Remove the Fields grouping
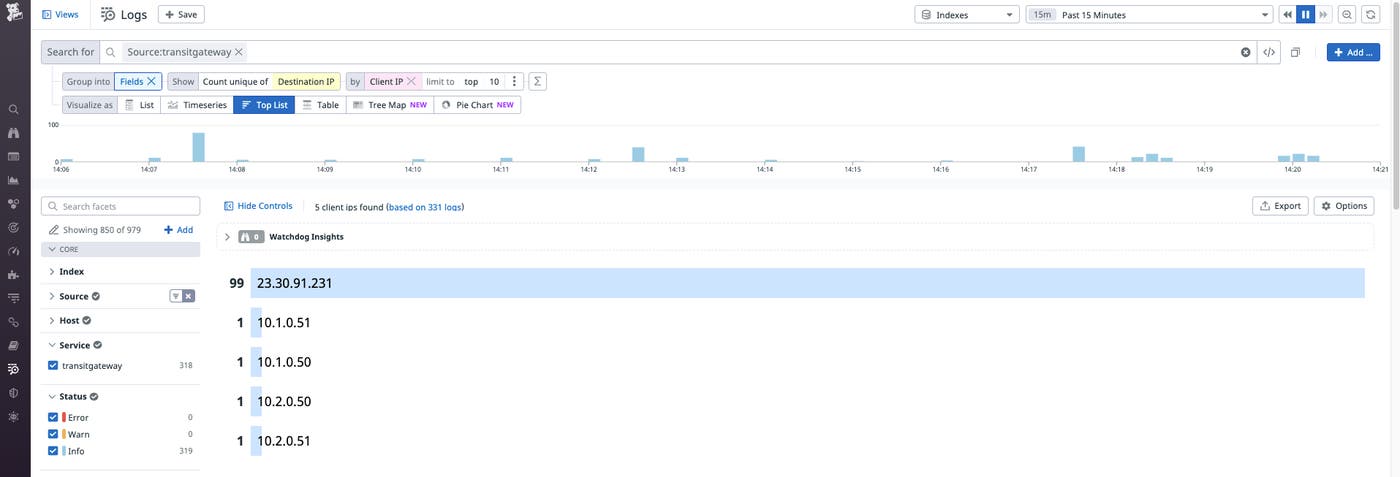Screen dimensions: 1400x477 pos(151,81)
